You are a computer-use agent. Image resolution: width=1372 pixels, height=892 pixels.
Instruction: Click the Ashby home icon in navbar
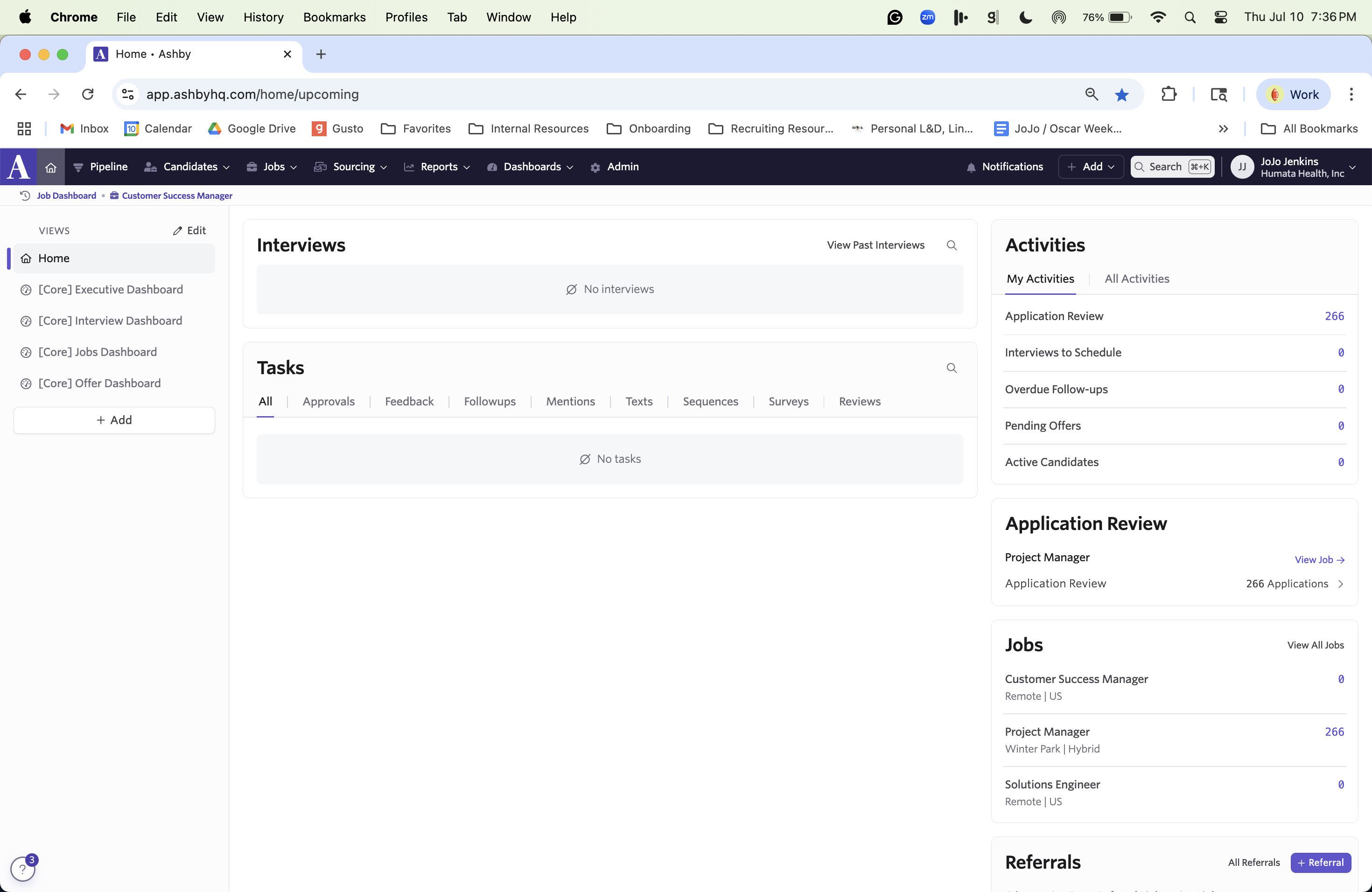51,167
